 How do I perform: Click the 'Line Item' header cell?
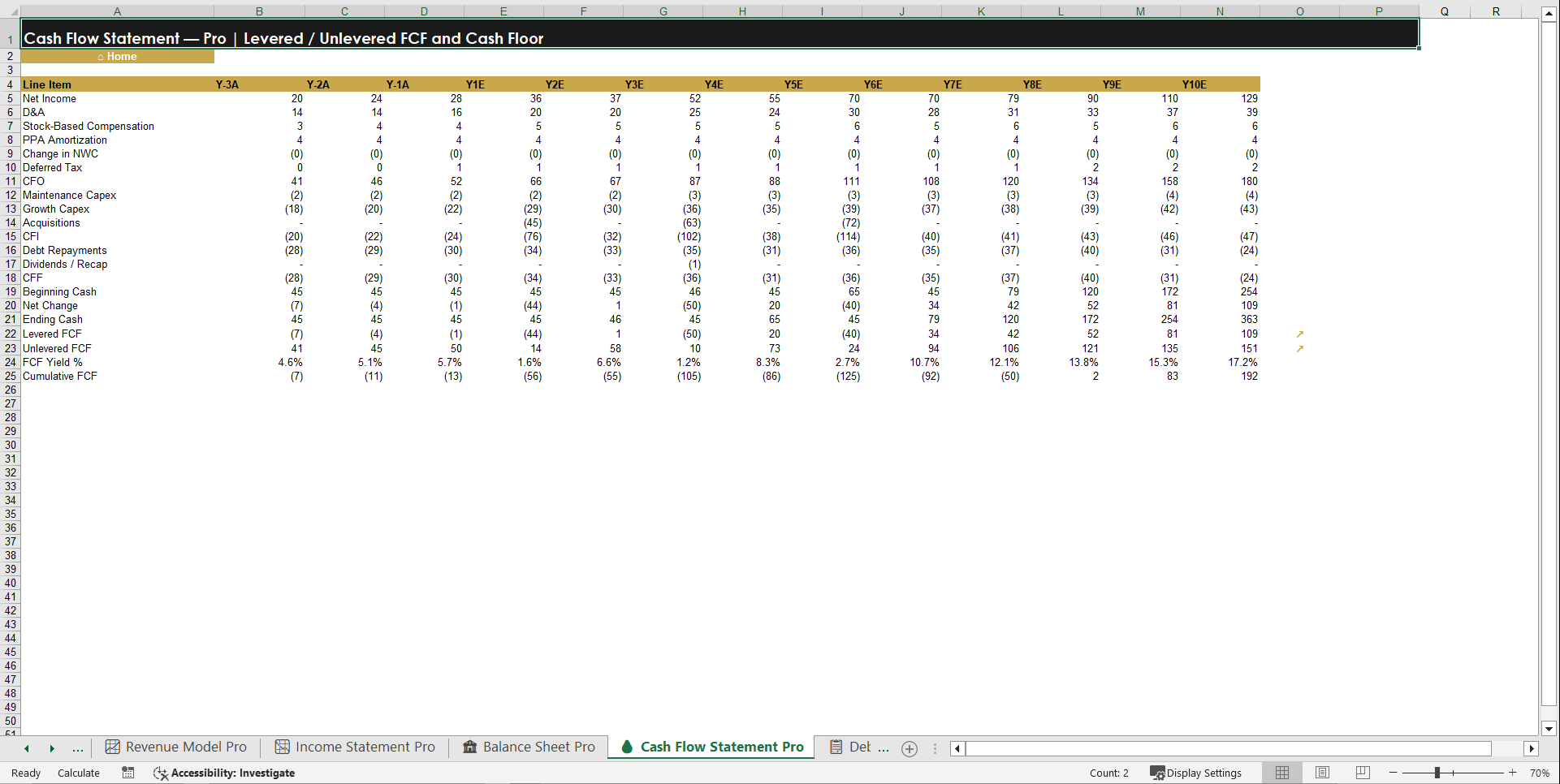coord(117,84)
